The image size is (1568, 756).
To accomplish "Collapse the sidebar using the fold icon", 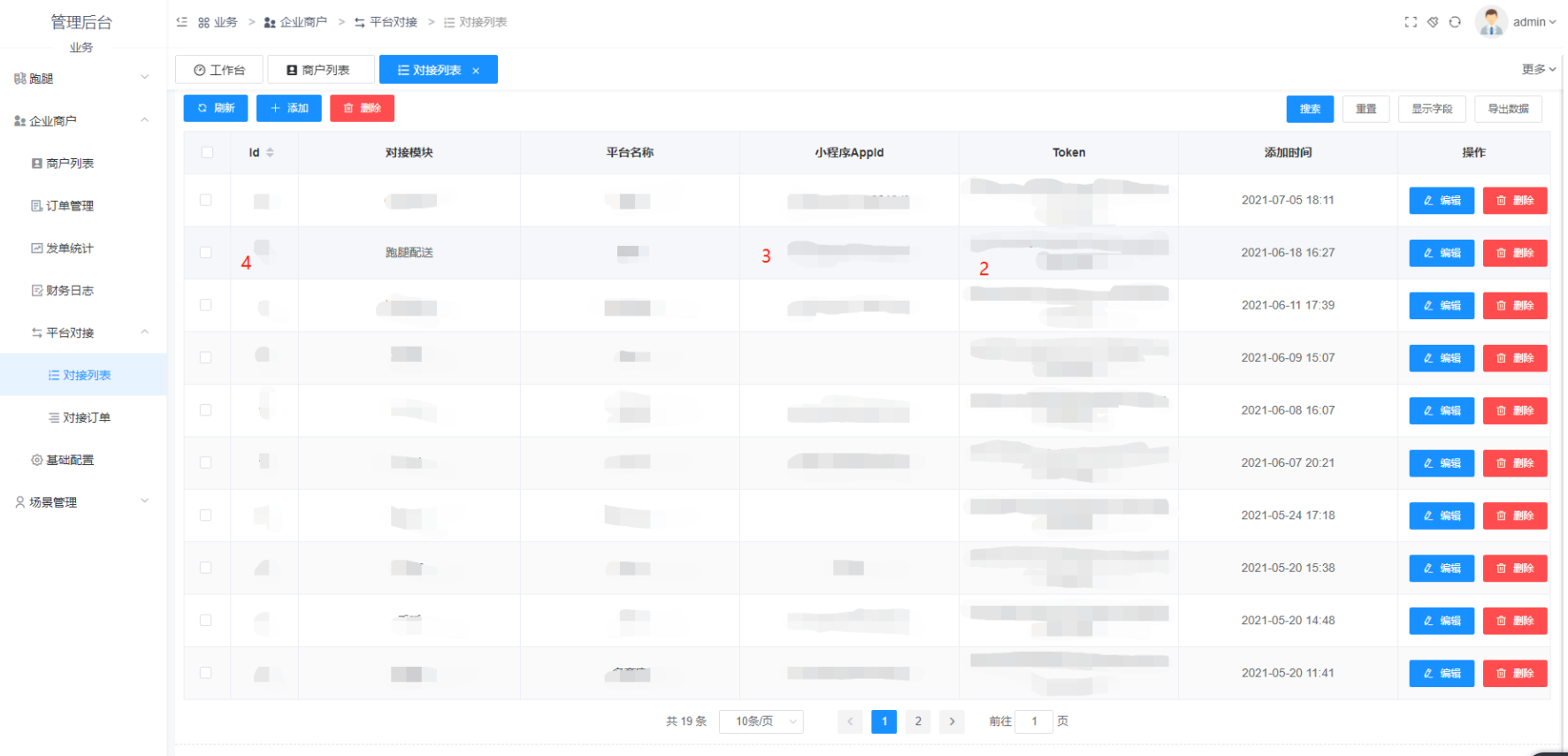I will [x=182, y=22].
